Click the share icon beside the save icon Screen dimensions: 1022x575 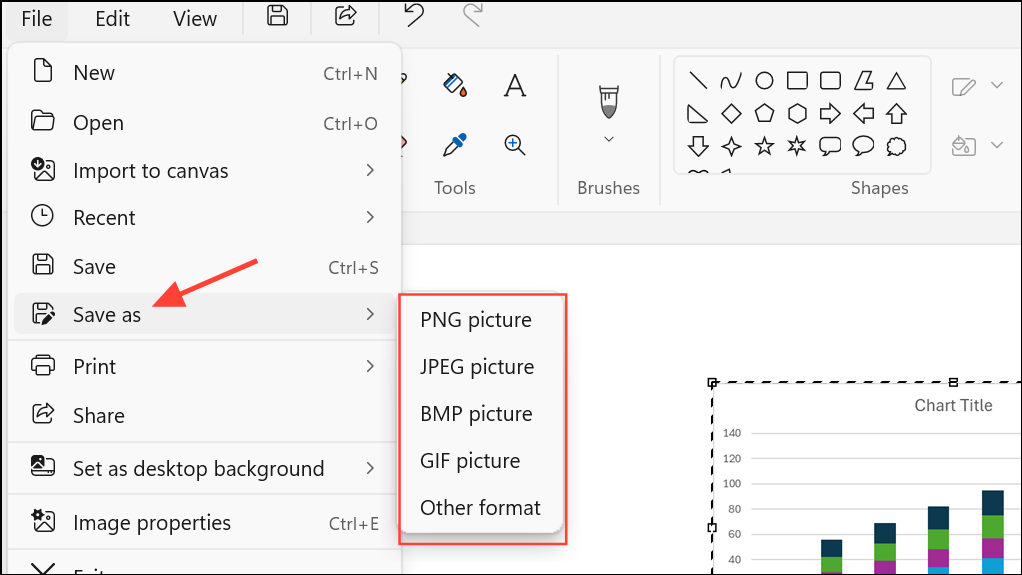[345, 15]
